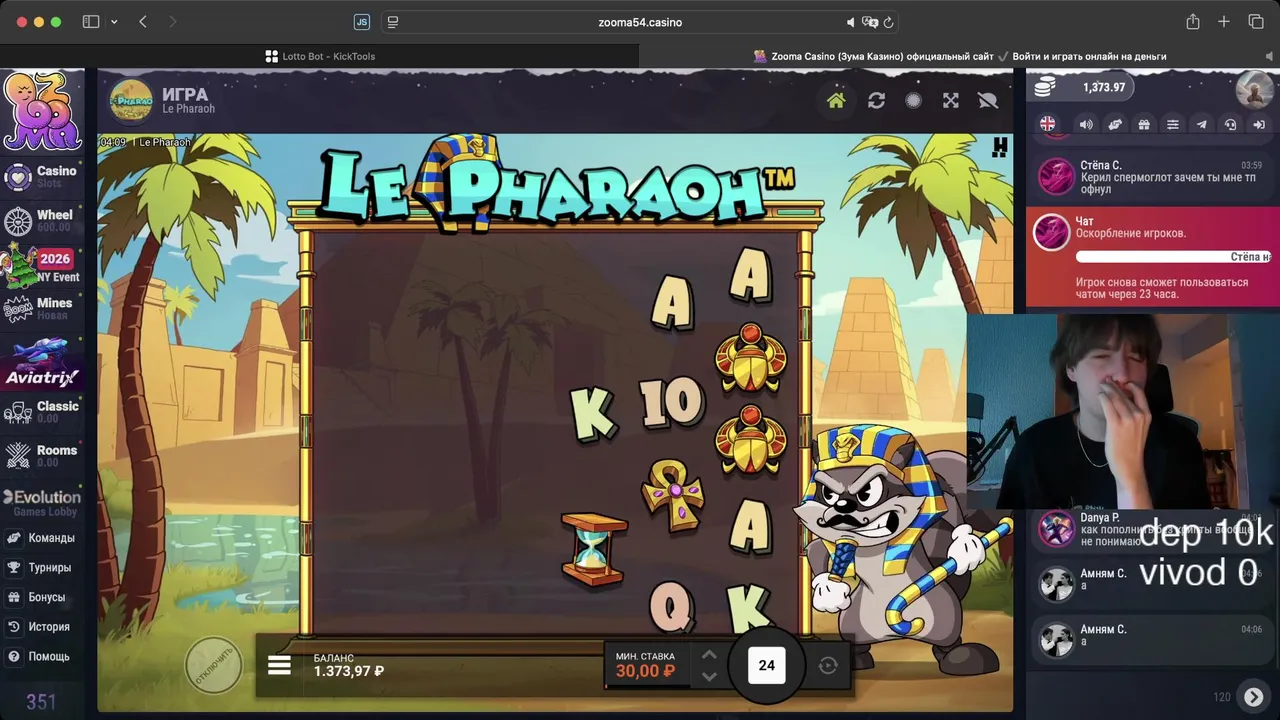
Task: Open the Classic game mode
Action: [x=42, y=412]
